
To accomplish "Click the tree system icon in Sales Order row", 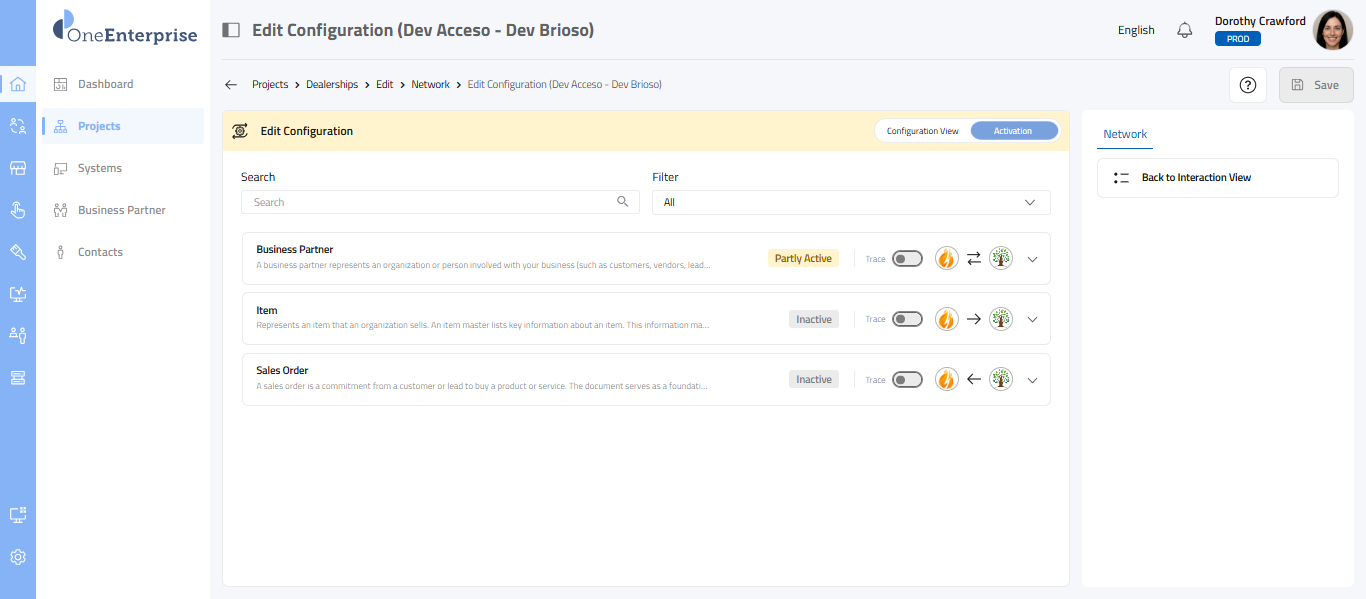I will click(x=1001, y=379).
